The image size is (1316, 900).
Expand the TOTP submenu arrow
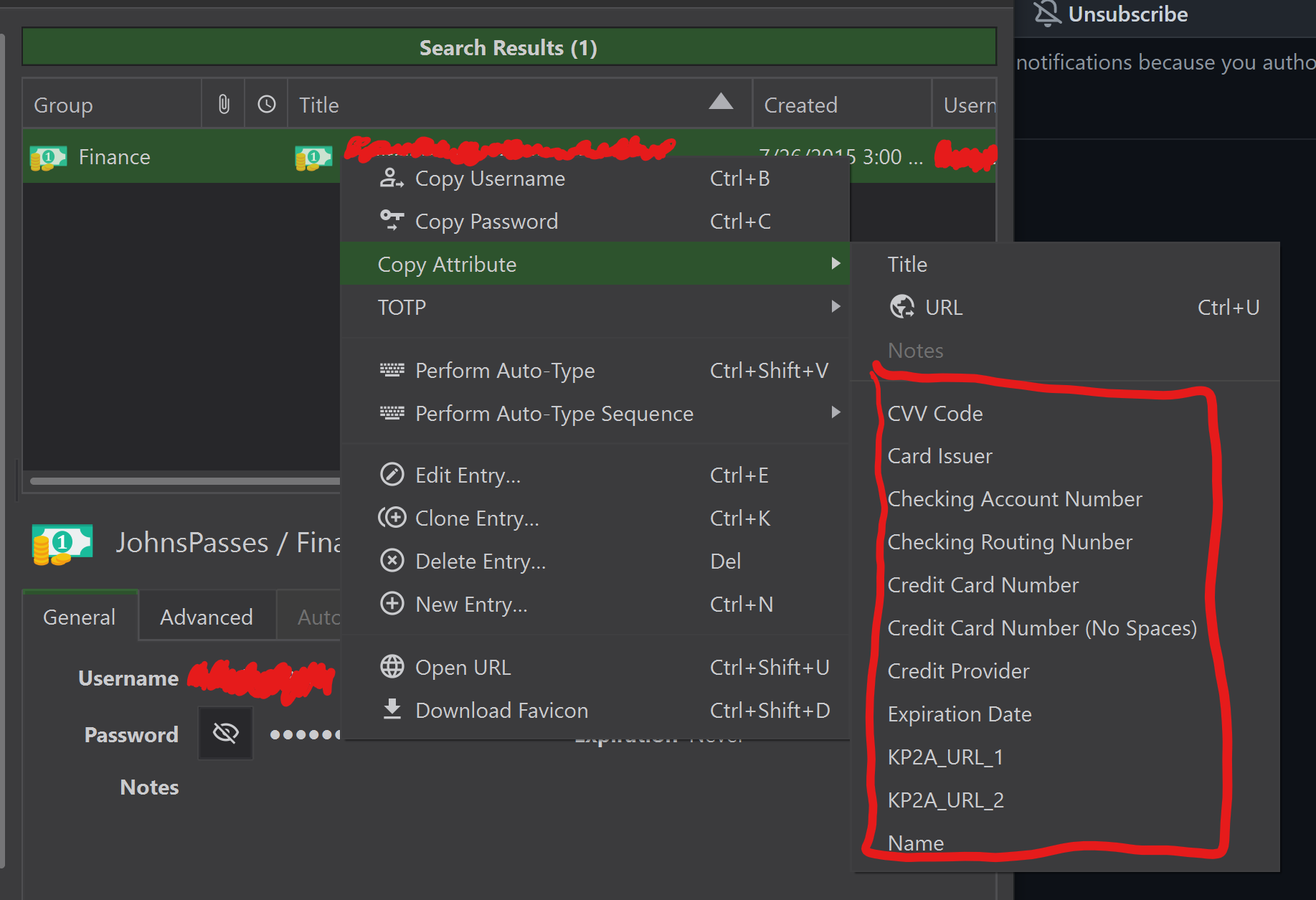(835, 307)
